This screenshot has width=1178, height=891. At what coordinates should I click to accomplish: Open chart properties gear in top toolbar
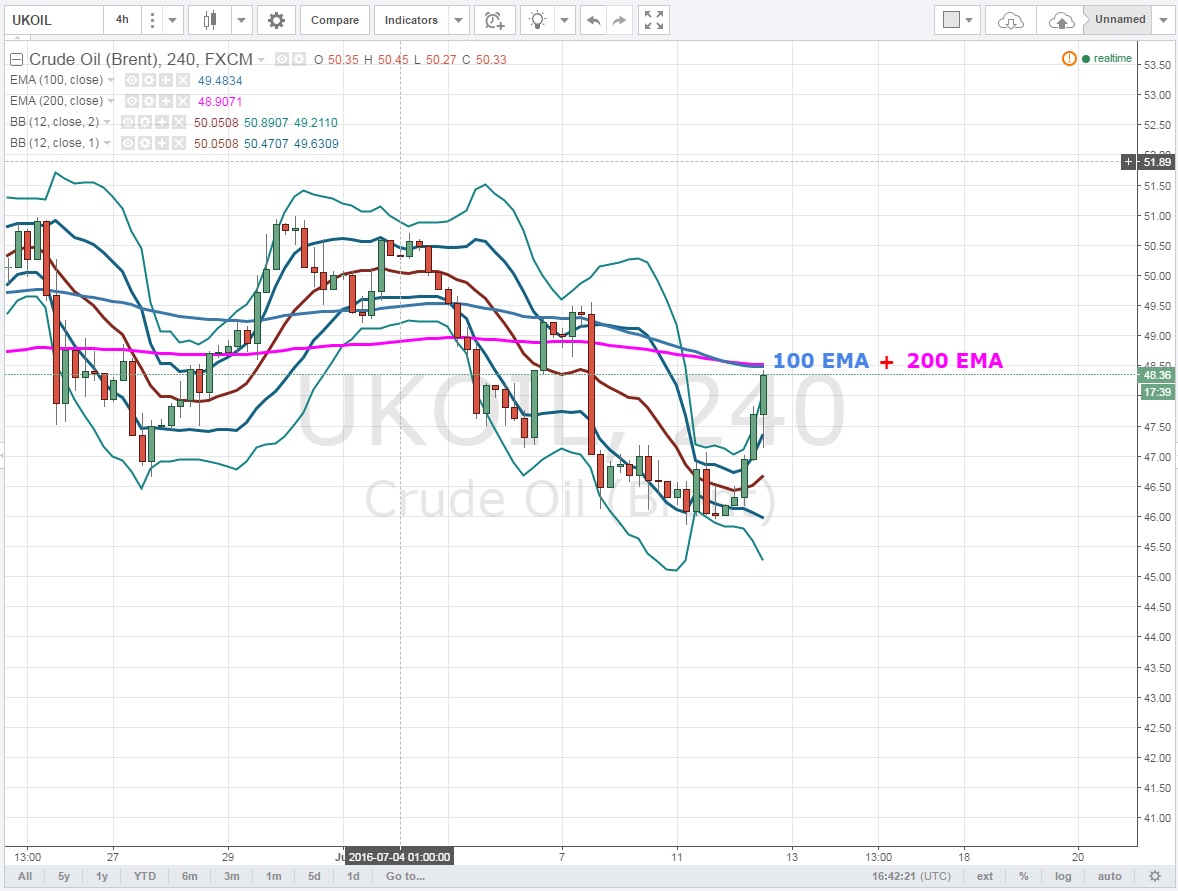click(x=276, y=20)
